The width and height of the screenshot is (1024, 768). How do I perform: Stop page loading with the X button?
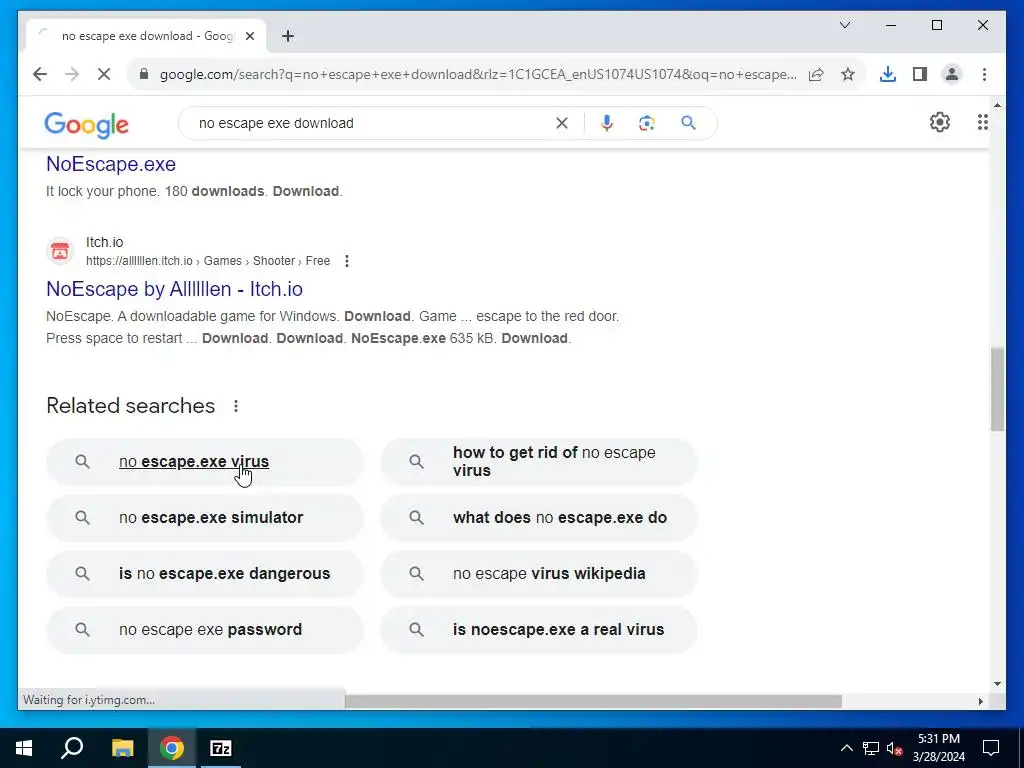pos(104,74)
